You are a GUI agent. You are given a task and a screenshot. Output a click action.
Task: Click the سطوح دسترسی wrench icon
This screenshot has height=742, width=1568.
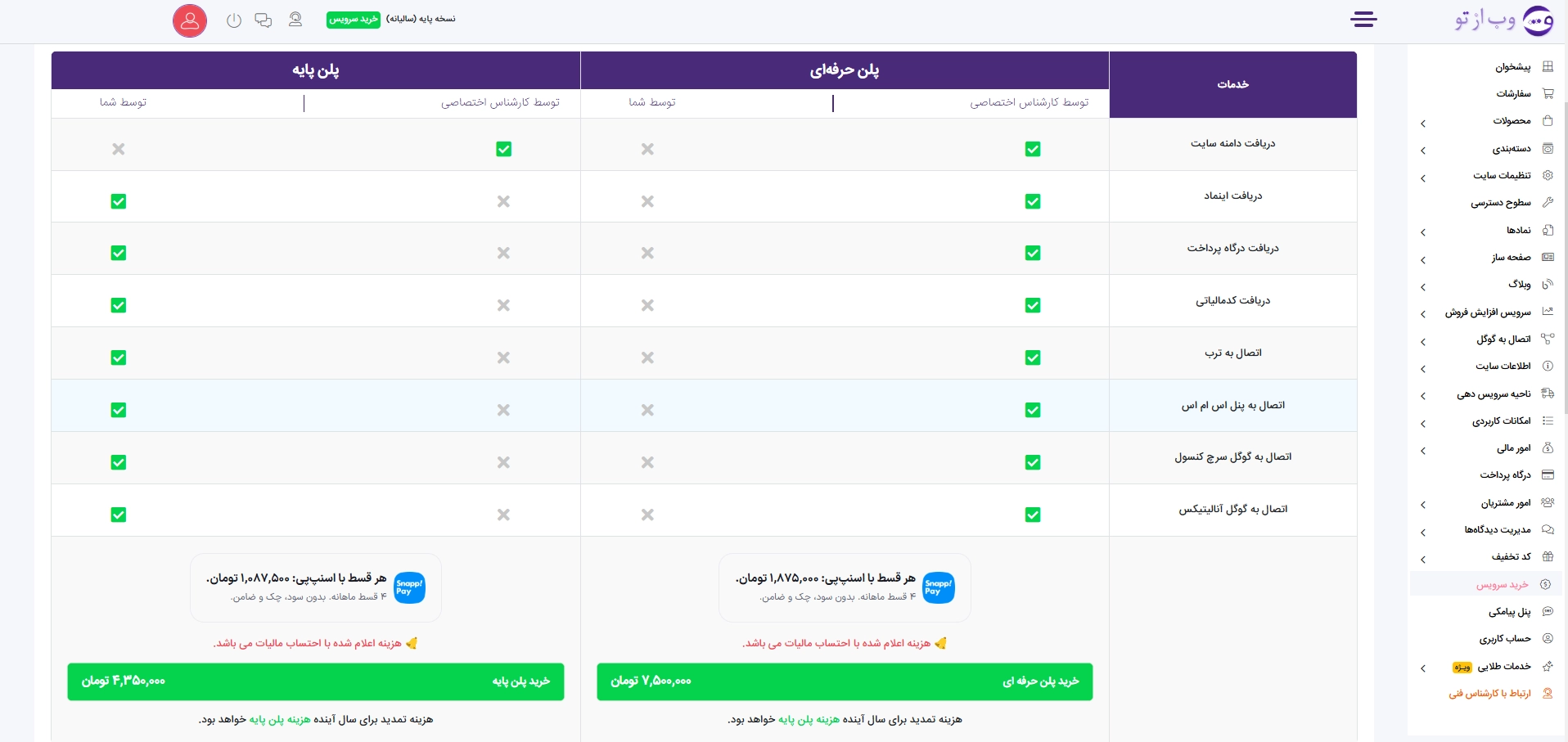coord(1548,202)
